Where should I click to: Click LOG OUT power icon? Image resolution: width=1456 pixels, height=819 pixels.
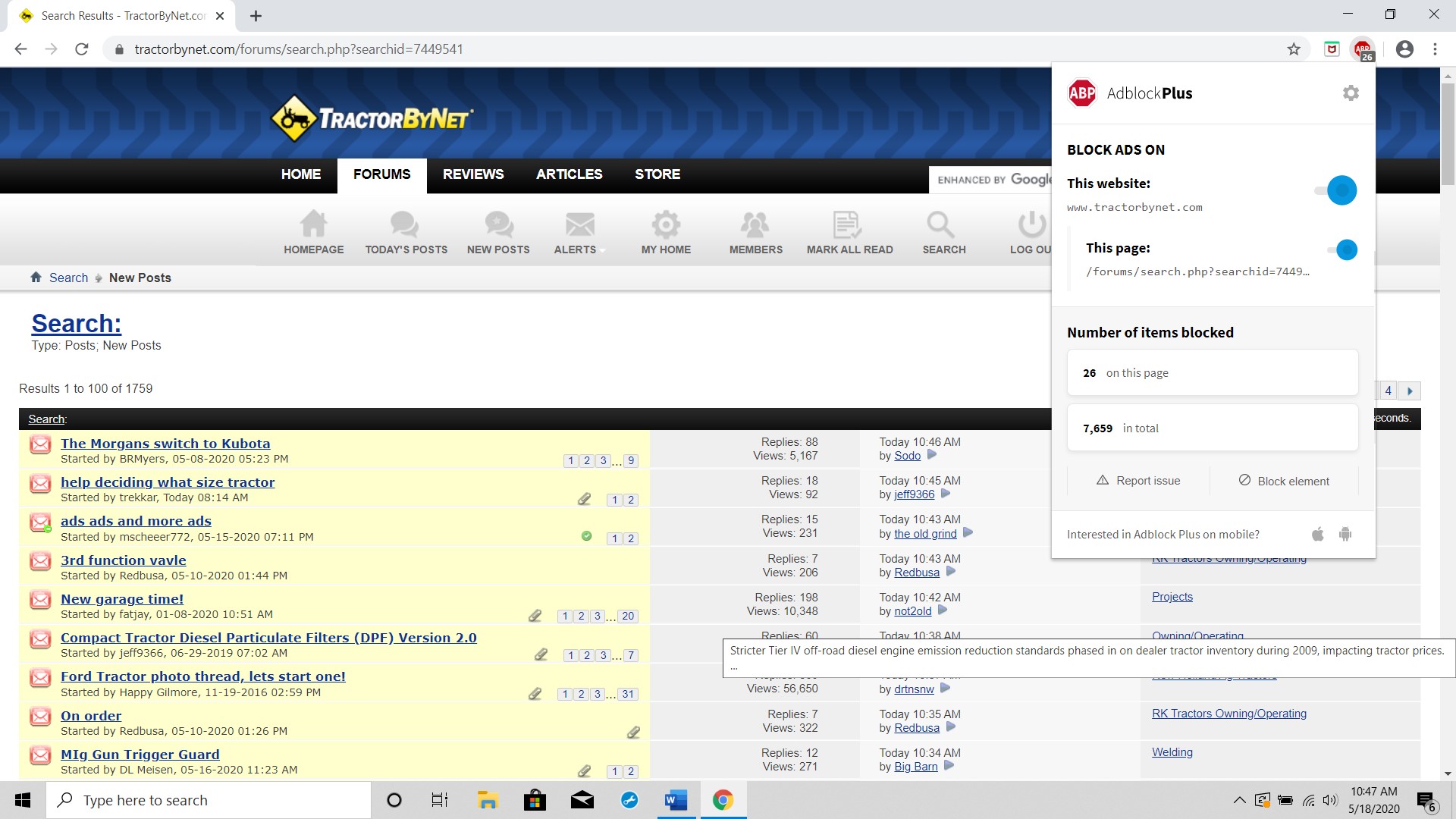[1032, 224]
